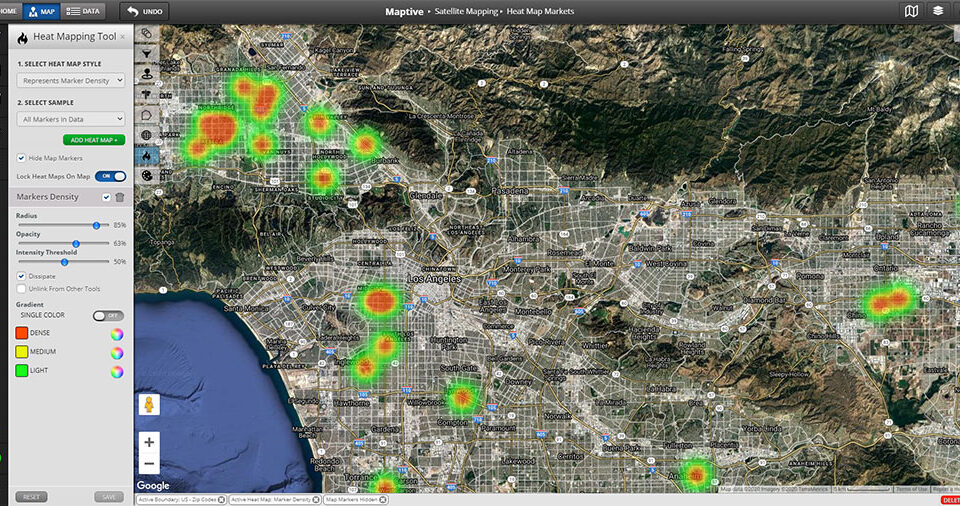Image resolution: width=960 pixels, height=506 pixels.
Task: Uncheck Hide Map Markers checkbox
Action: pos(22,158)
